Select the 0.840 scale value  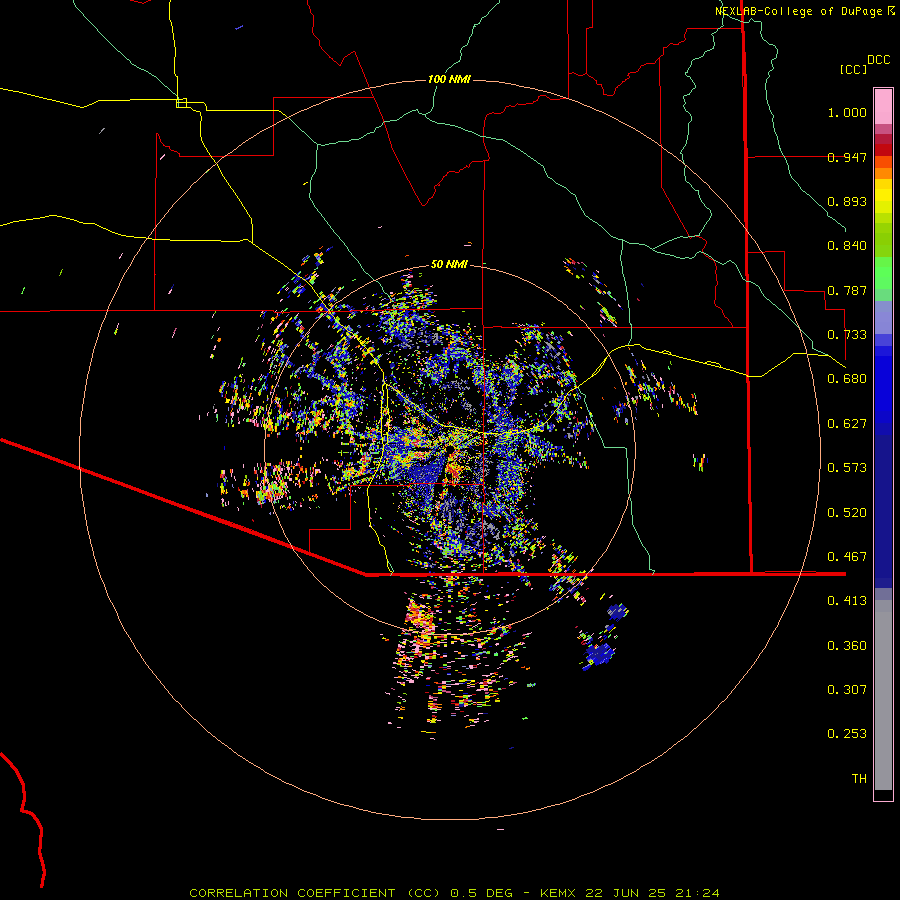[847, 246]
